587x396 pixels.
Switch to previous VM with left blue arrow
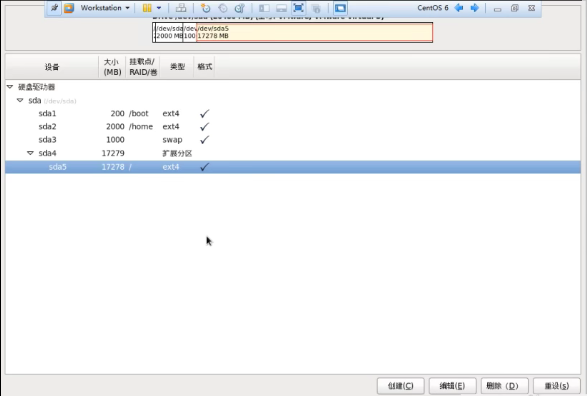click(x=459, y=8)
